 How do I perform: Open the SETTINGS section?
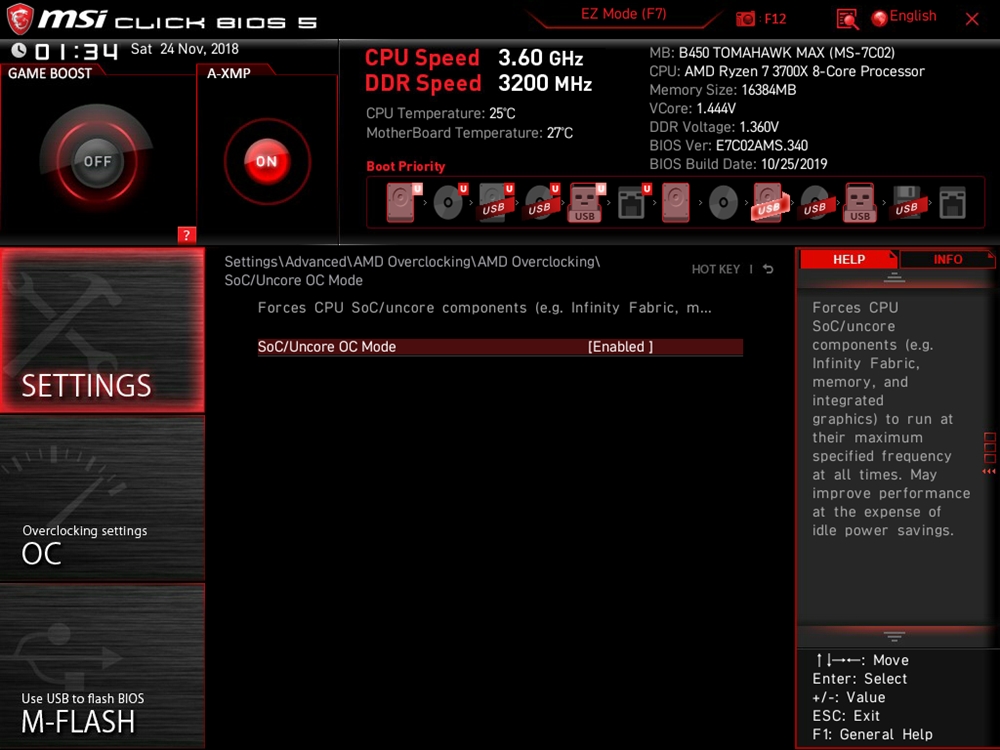pyautogui.click(x=102, y=330)
